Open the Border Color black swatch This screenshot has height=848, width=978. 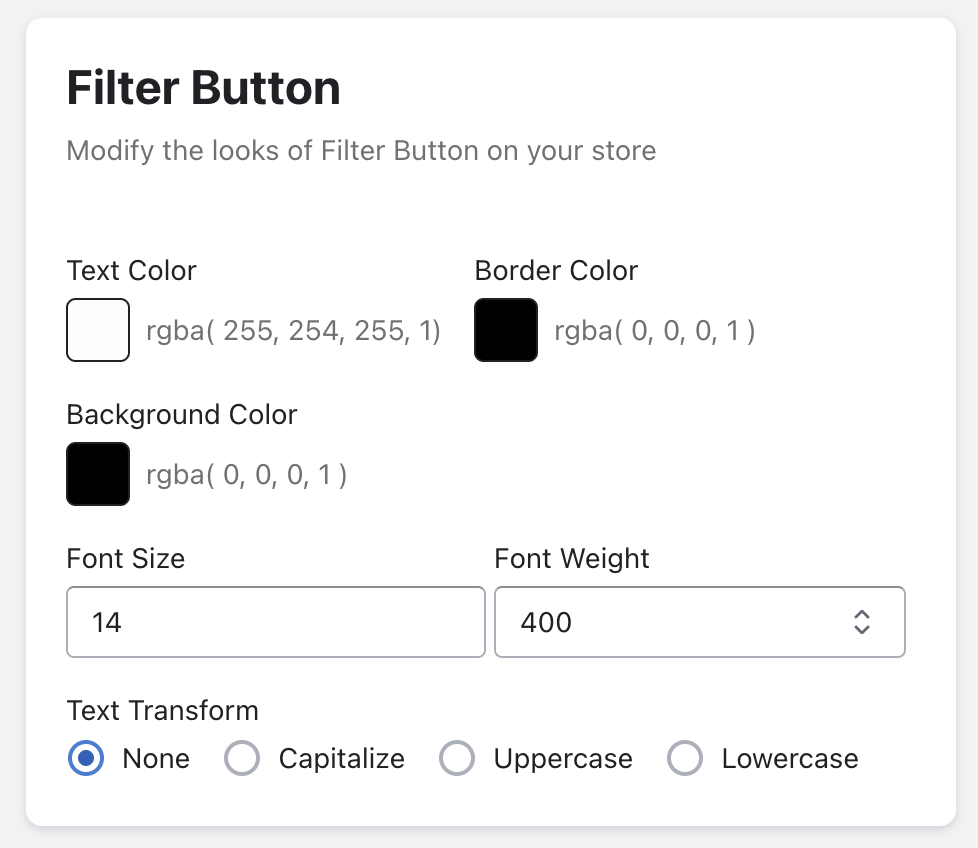pos(506,330)
